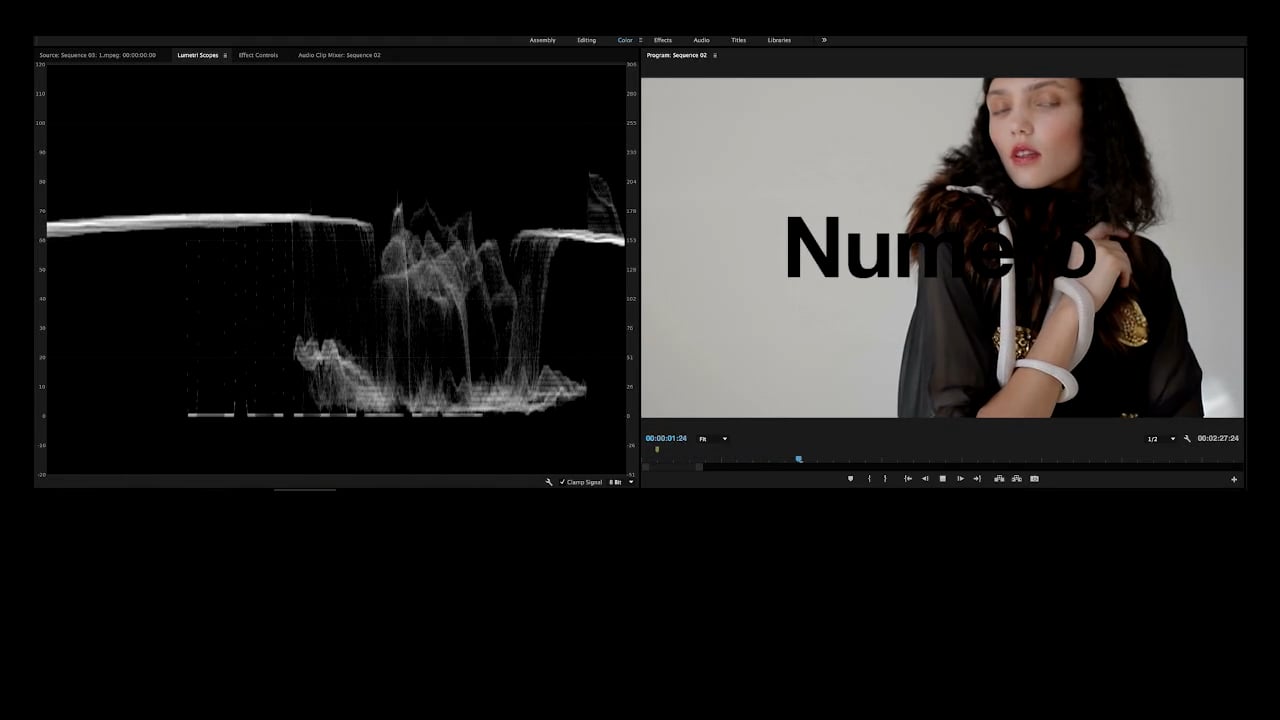Screen dimensions: 1280x720
Task: Switch to the Effects workspace
Action: tap(663, 40)
